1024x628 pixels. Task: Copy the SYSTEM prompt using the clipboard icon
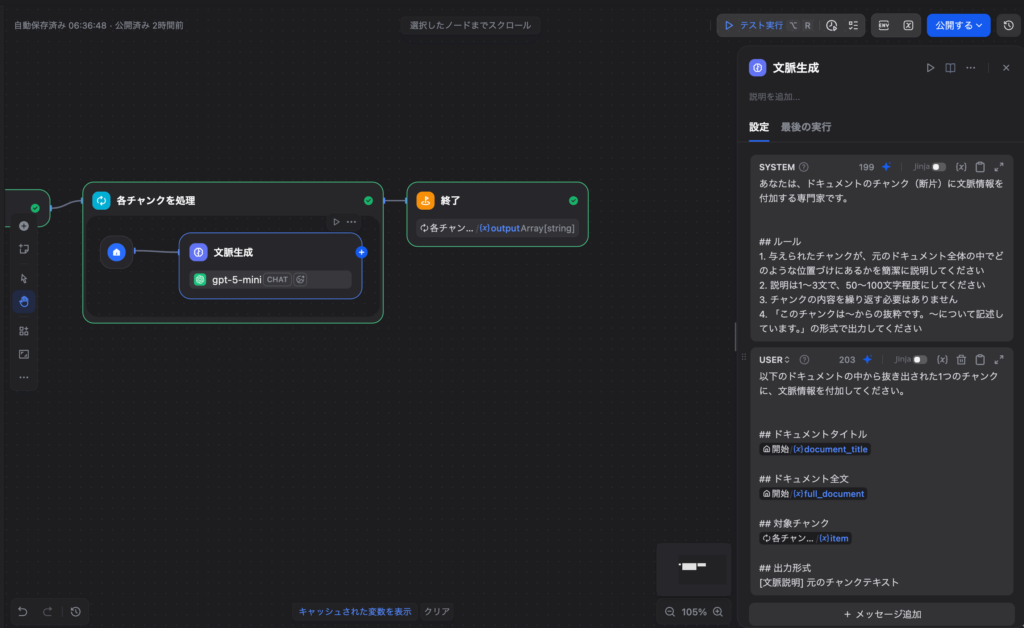coord(981,166)
